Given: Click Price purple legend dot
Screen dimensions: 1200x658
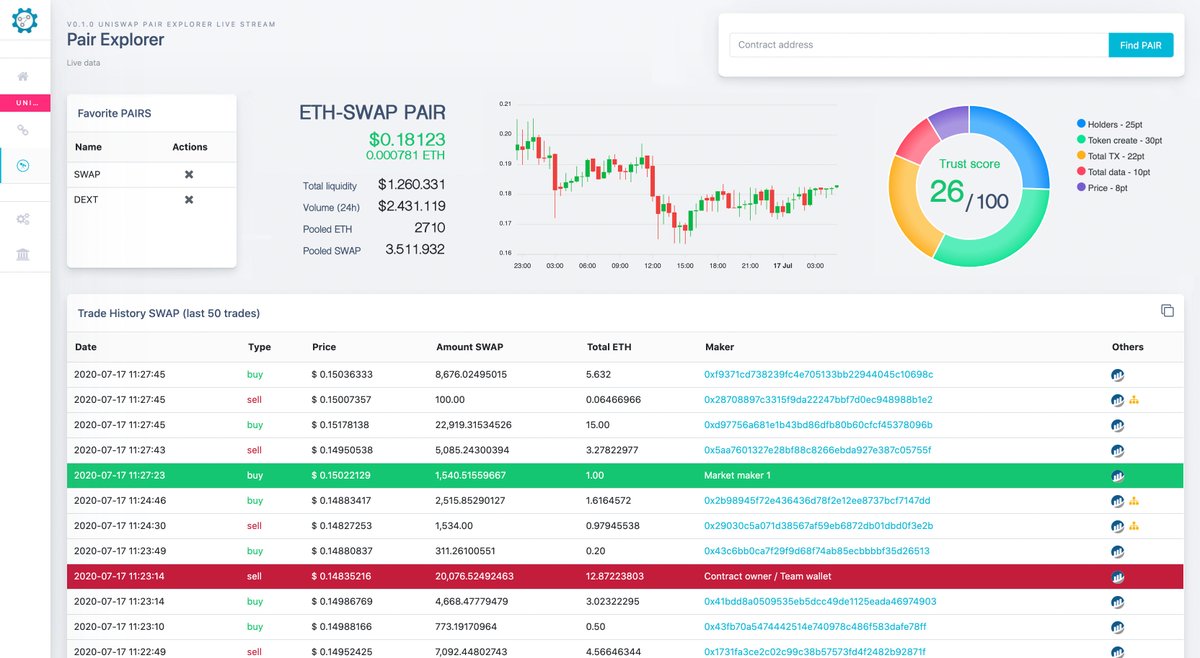Looking at the screenshot, I should tap(1081, 188).
